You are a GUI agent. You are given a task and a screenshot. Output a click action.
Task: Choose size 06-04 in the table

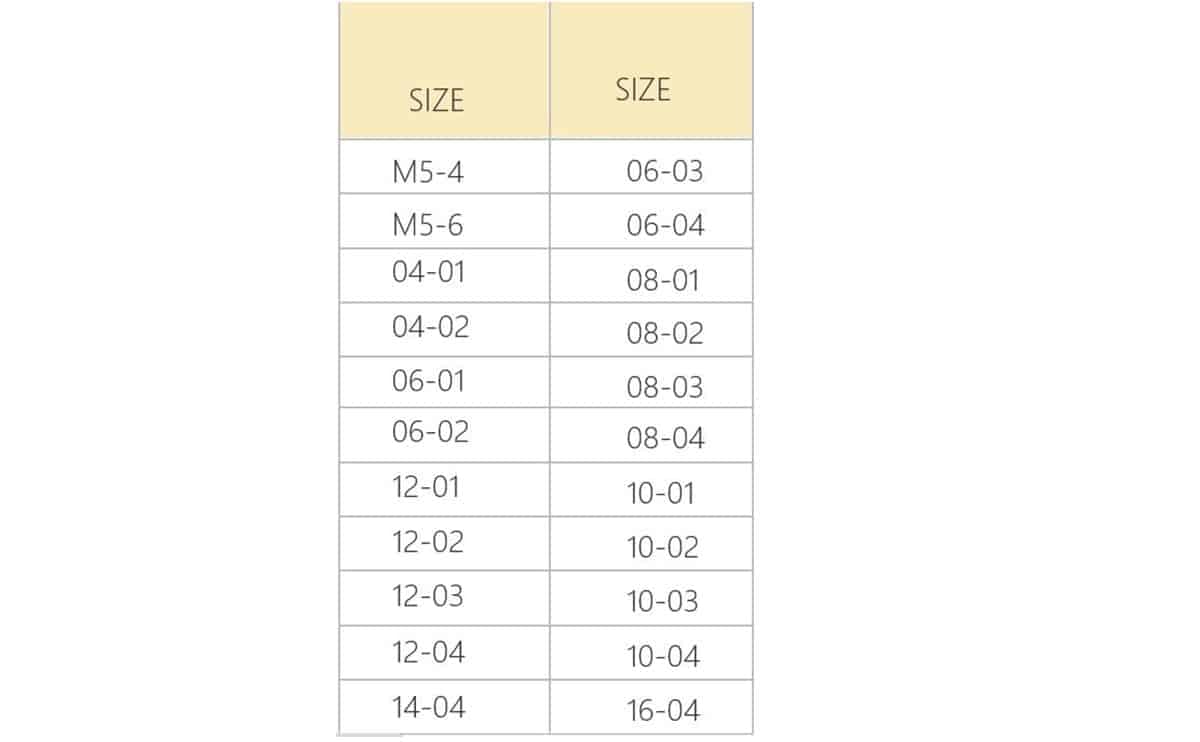pyautogui.click(x=666, y=225)
